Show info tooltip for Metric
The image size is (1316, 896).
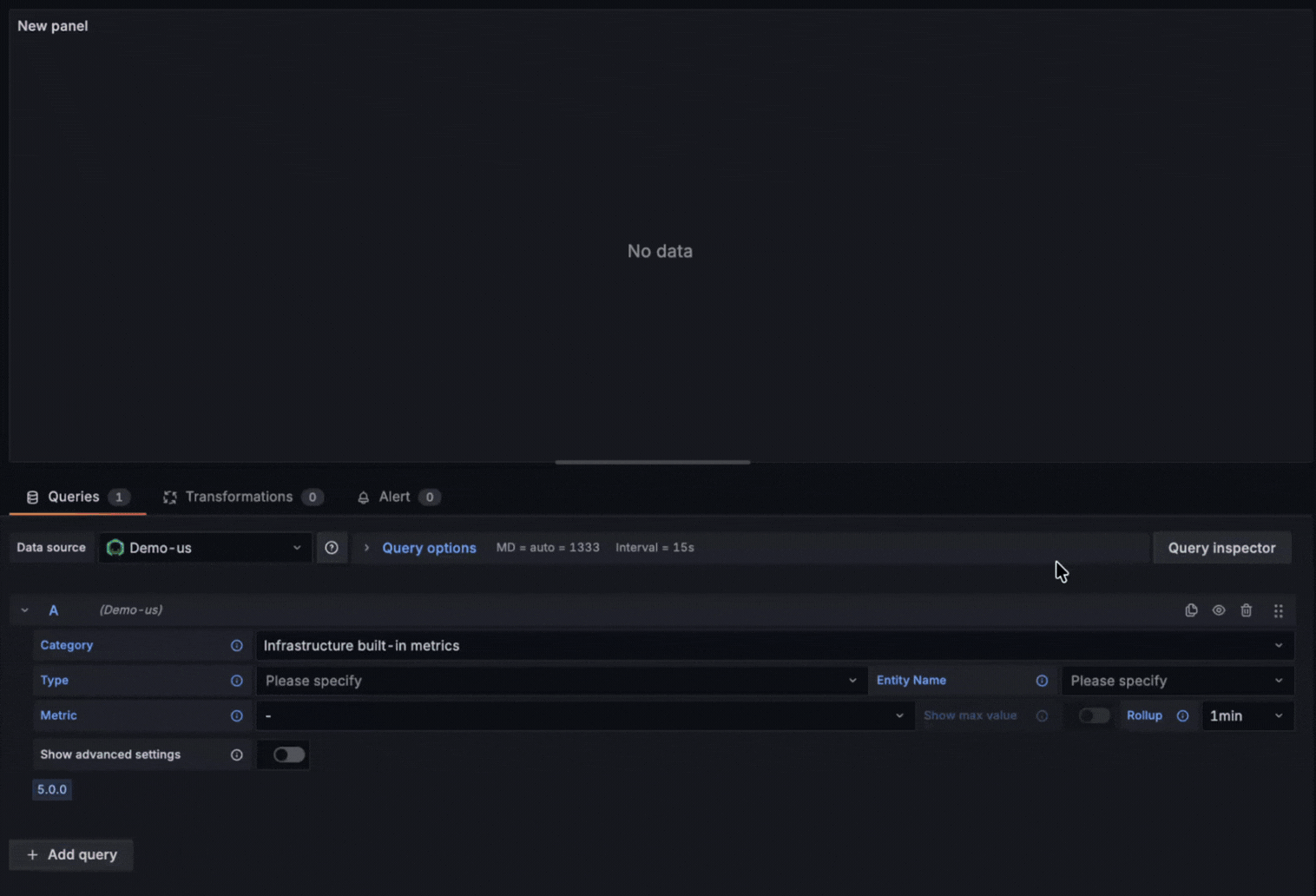[236, 715]
